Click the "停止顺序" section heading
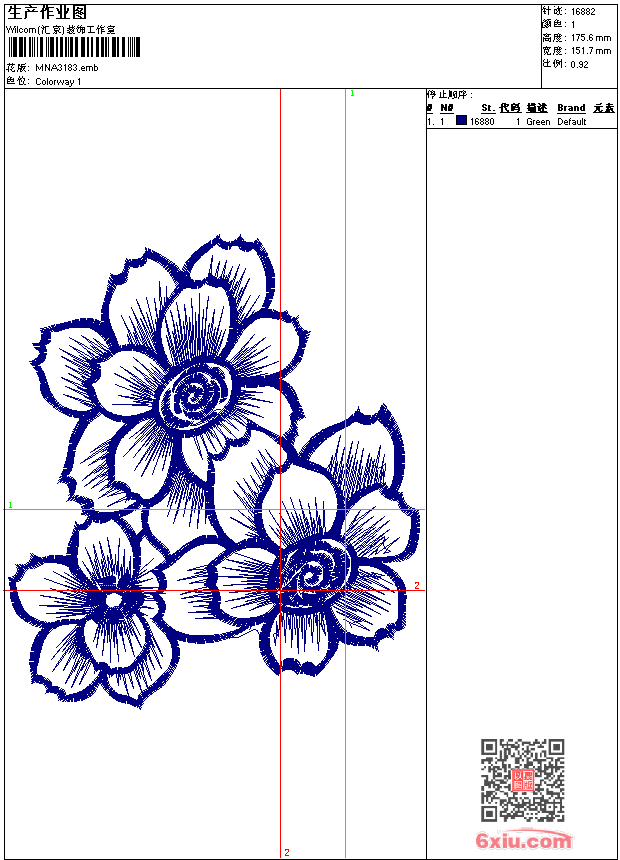The width and height of the screenshot is (620, 860). click(x=449, y=95)
